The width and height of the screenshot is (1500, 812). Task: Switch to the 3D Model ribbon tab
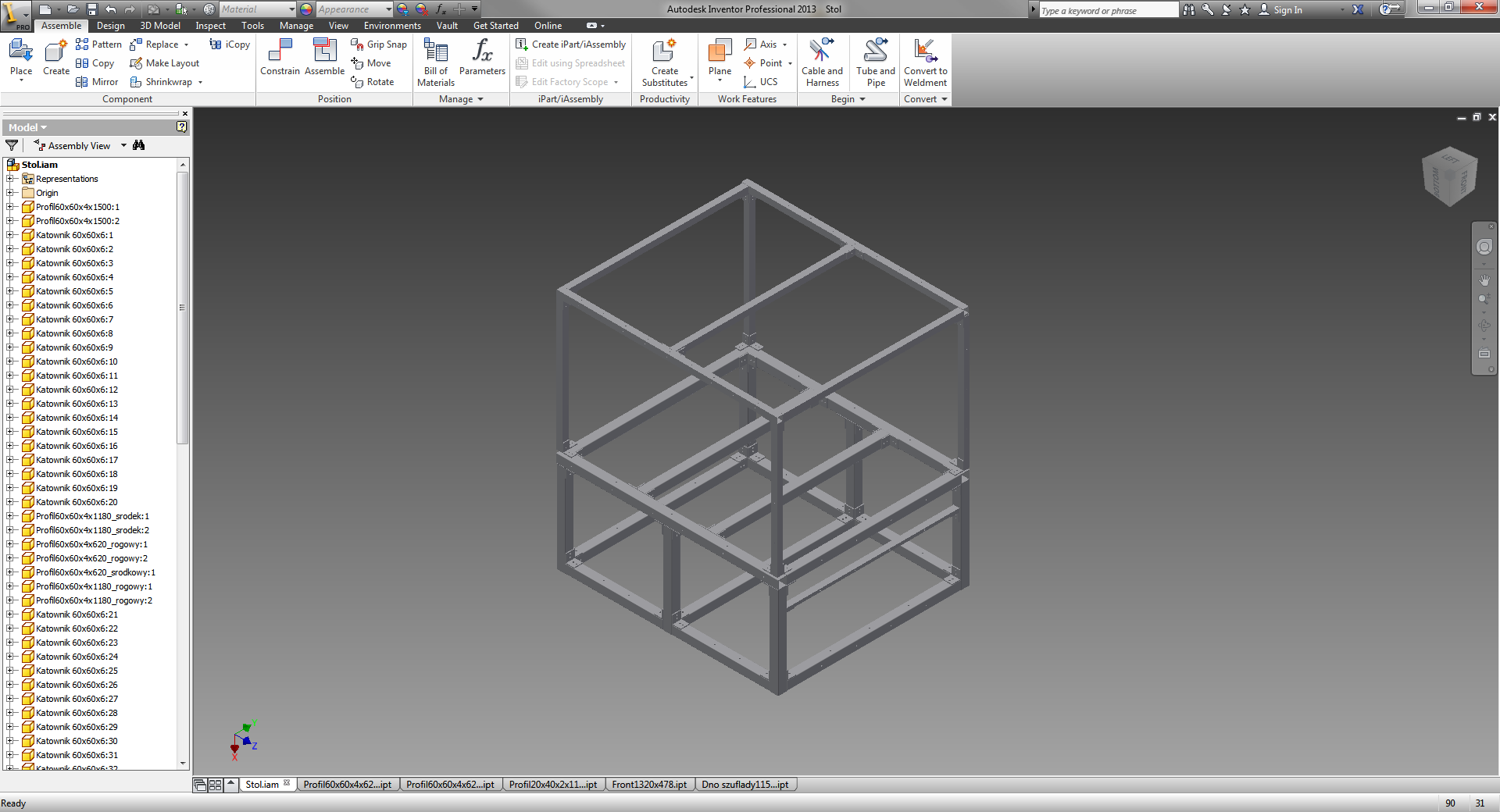coord(160,26)
